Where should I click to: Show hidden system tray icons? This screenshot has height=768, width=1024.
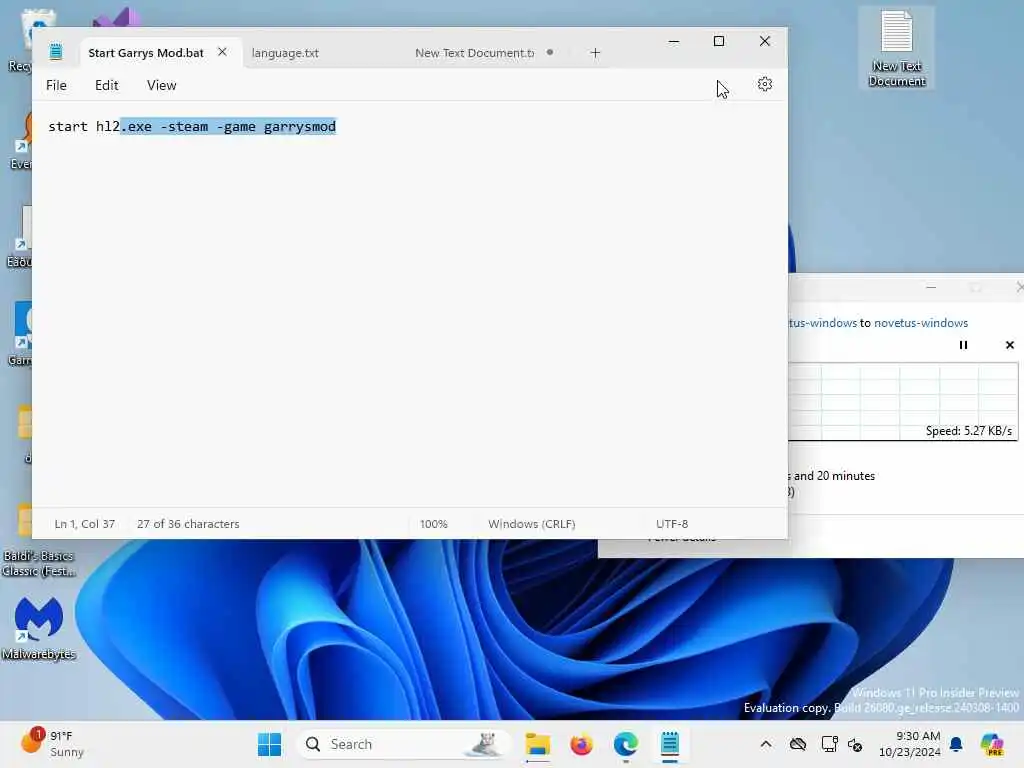click(766, 744)
